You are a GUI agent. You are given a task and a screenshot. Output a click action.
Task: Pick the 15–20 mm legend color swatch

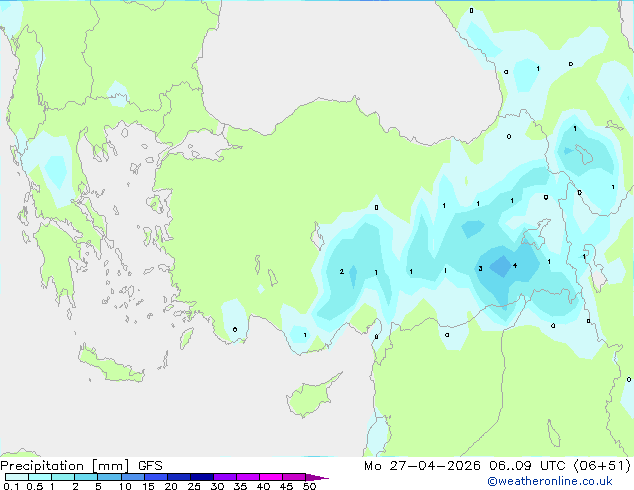pos(155,477)
